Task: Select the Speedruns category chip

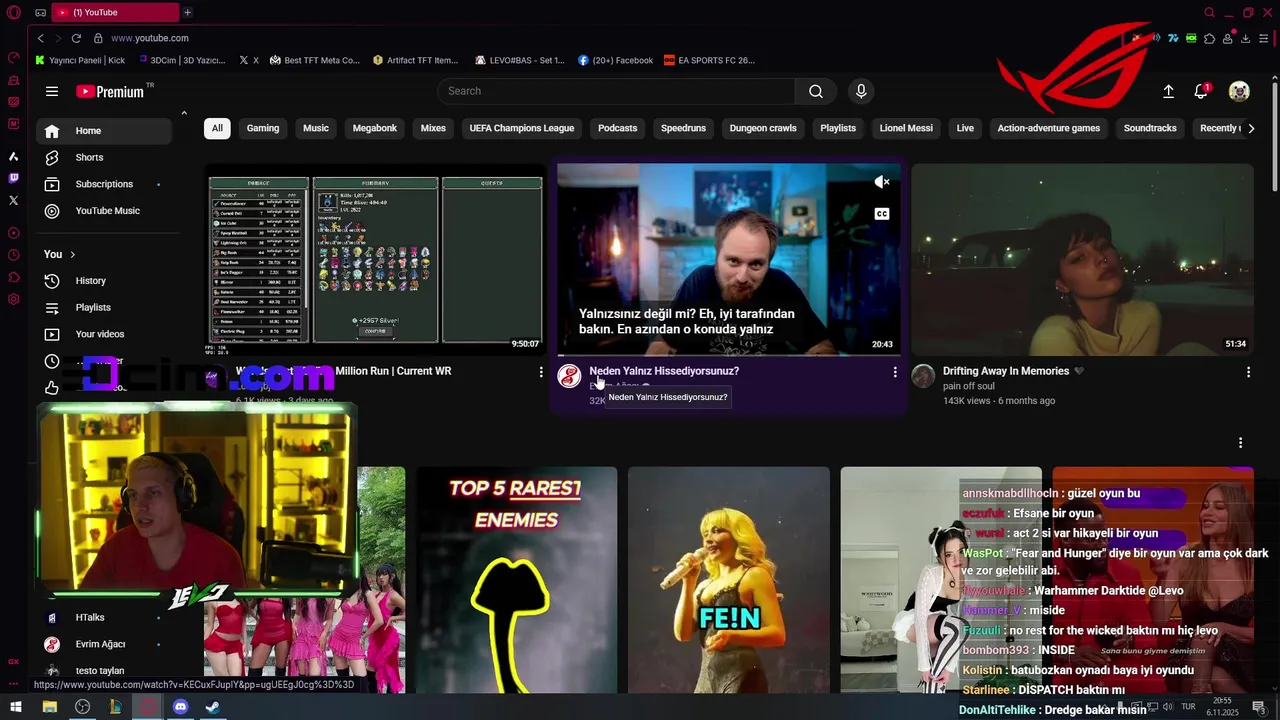Action: coord(683,128)
